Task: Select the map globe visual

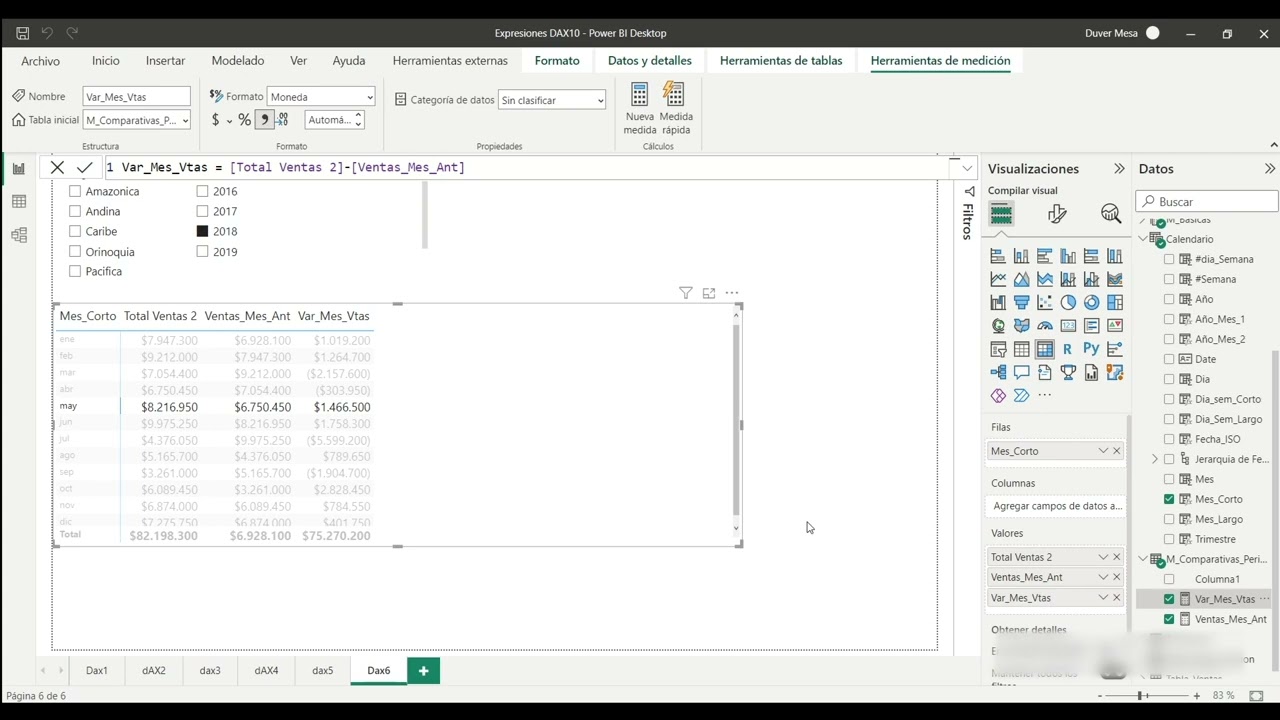Action: tap(998, 325)
